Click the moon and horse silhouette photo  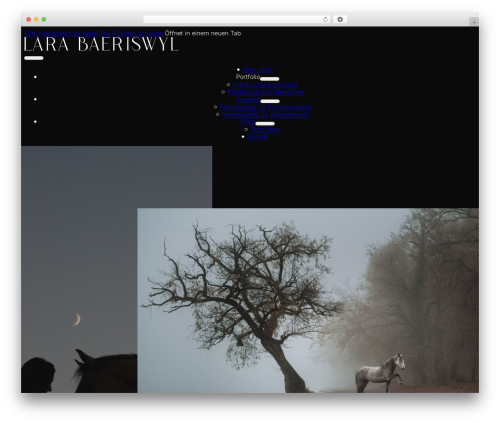[x=79, y=269]
